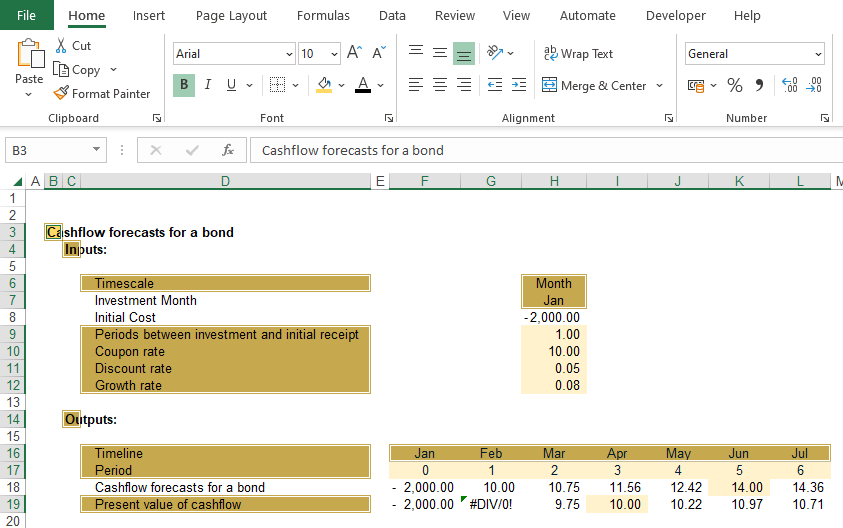Toggle Bold formatting
This screenshot has height=528, width=843.
click(x=184, y=86)
